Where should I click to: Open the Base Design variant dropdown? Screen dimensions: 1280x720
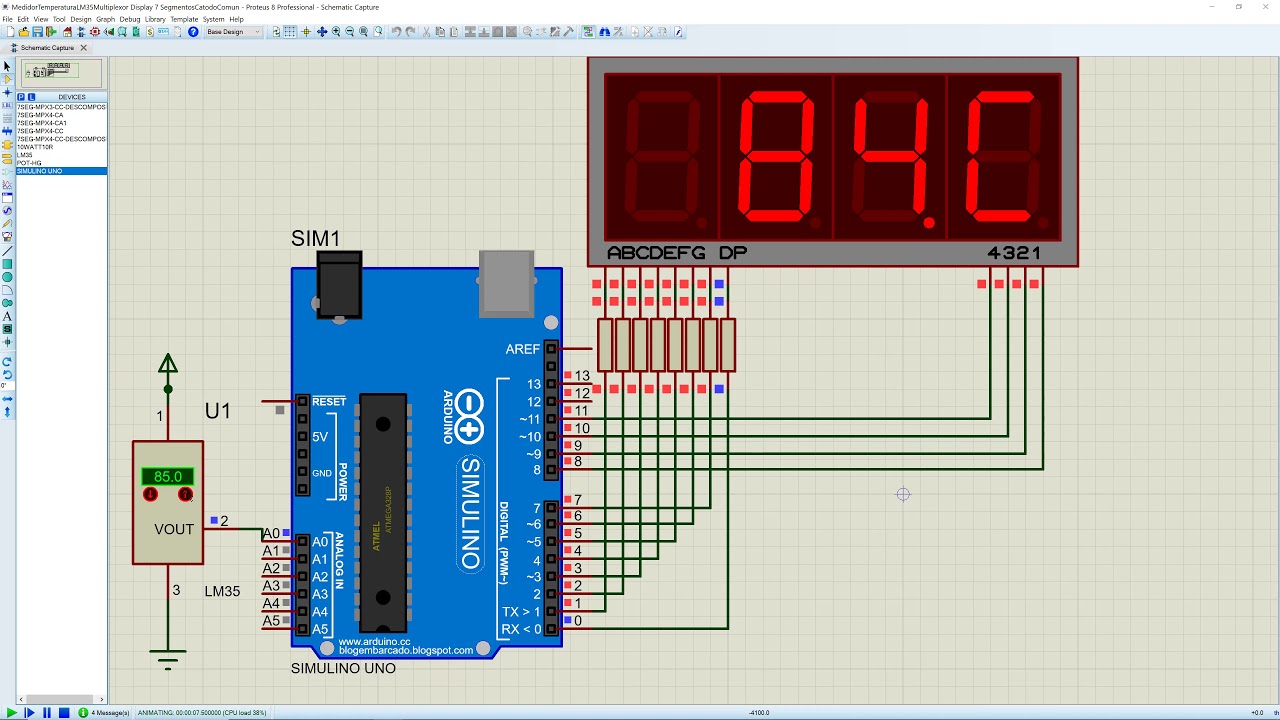click(x=234, y=32)
